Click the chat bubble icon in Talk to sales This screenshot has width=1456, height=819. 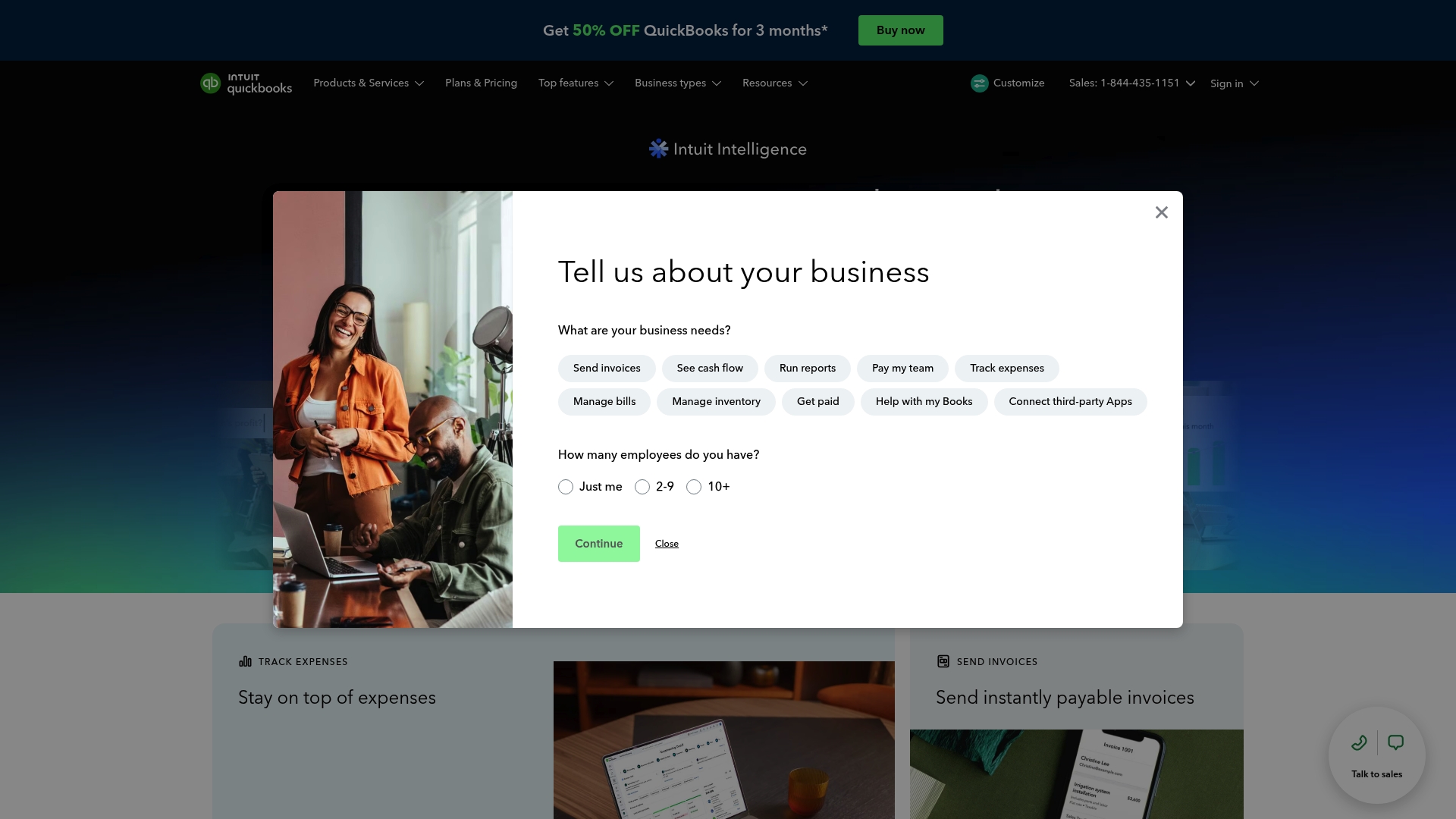pyautogui.click(x=1395, y=742)
